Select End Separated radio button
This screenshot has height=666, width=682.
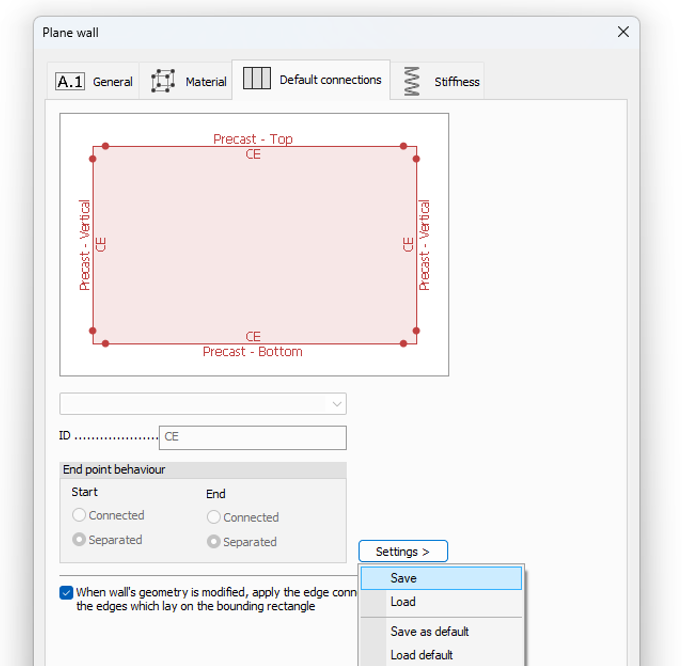(214, 542)
